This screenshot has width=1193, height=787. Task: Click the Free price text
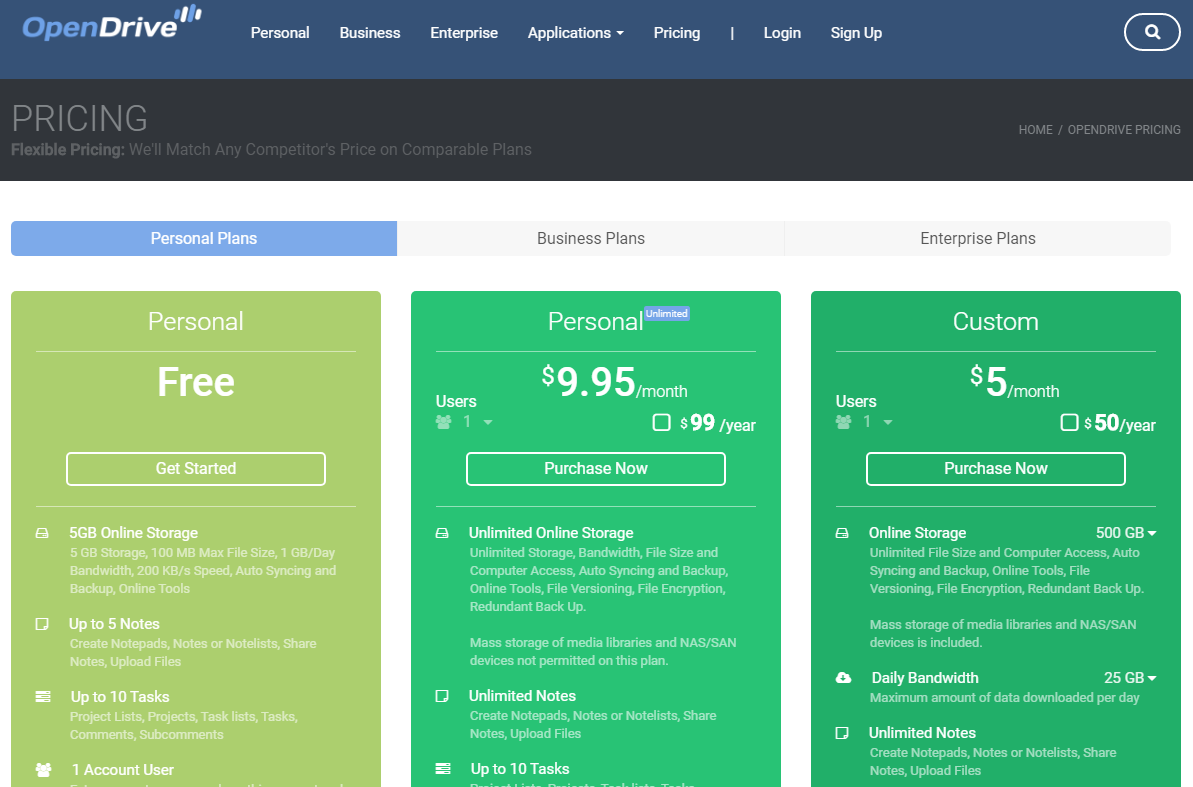click(x=196, y=382)
